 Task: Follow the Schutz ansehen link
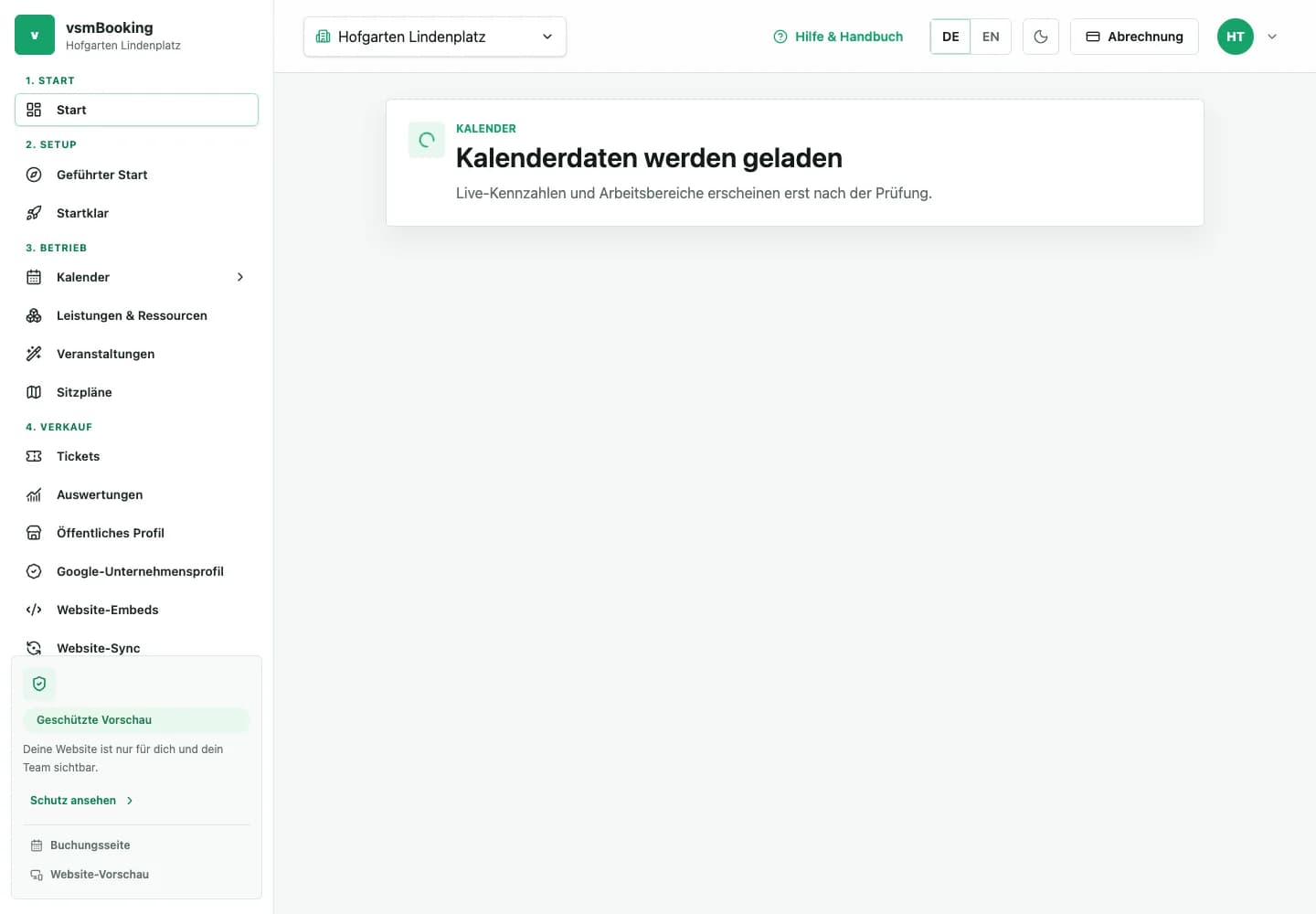(x=82, y=801)
